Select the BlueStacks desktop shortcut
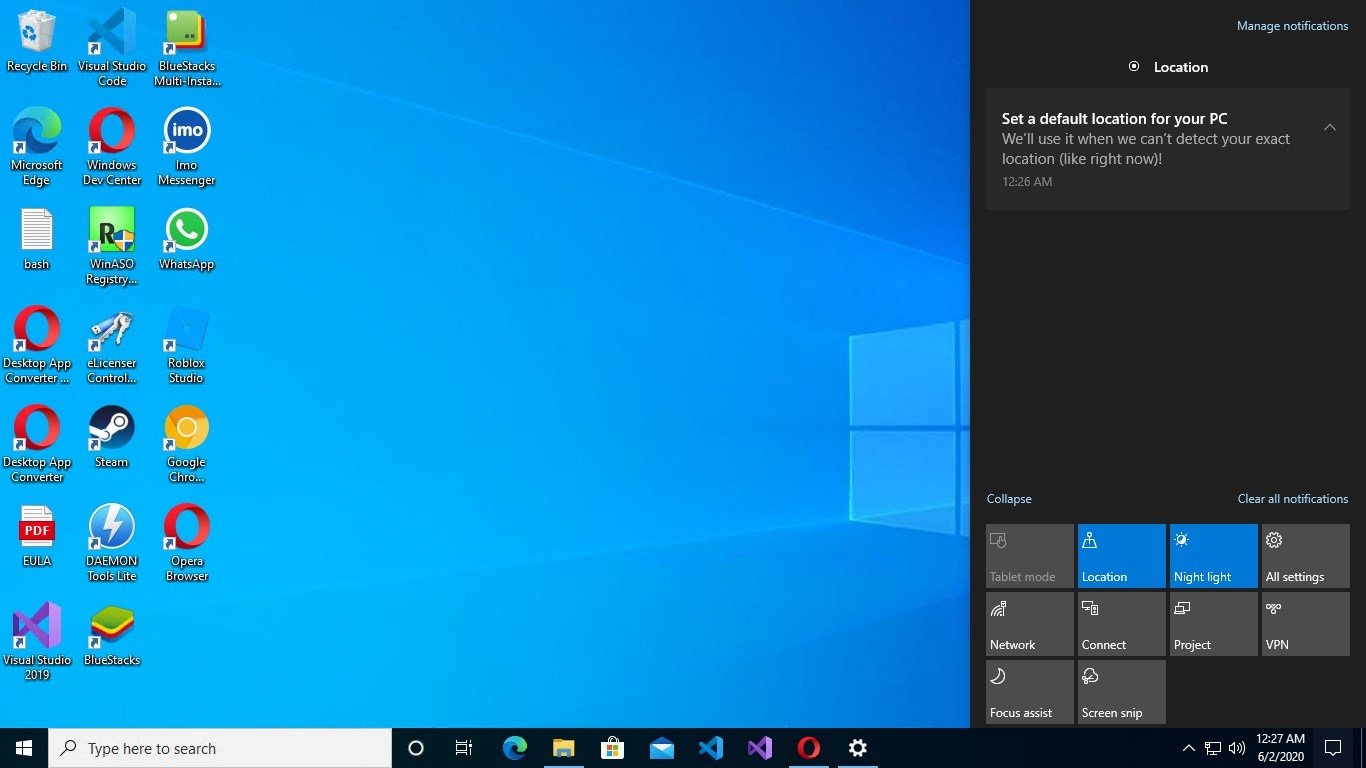 click(x=112, y=635)
